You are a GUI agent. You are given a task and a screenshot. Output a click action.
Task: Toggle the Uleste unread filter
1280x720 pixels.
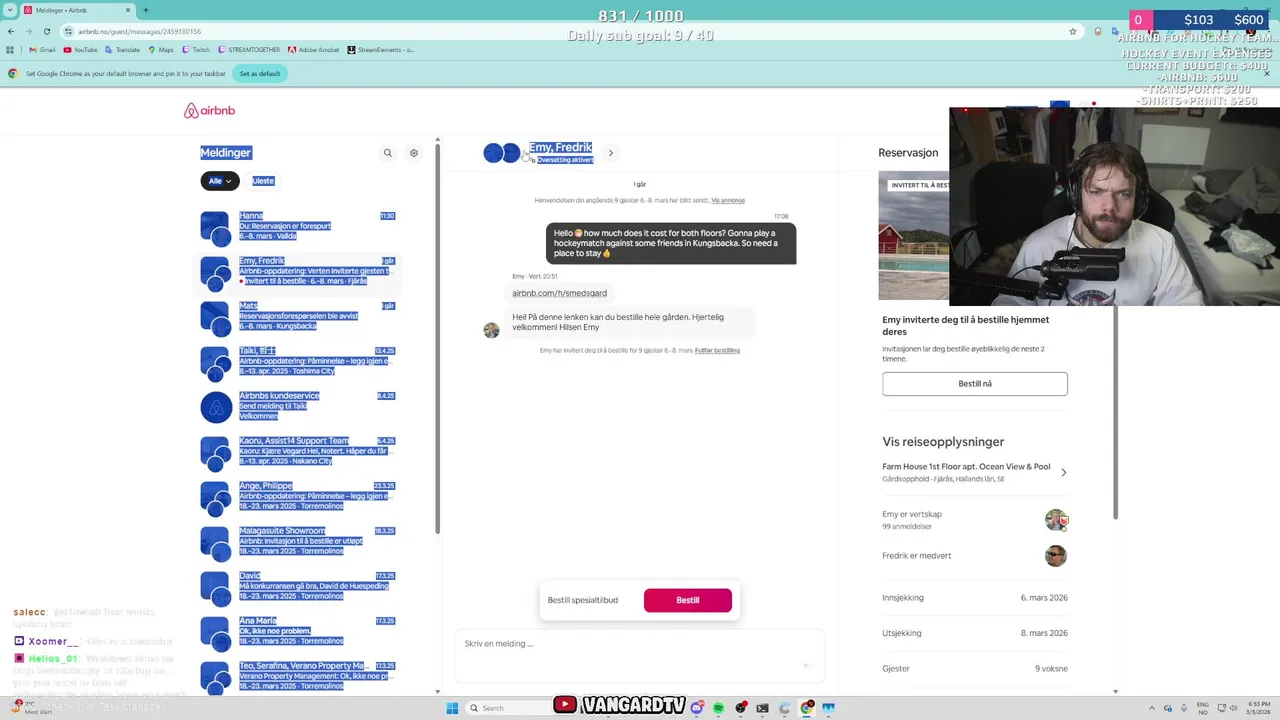point(263,181)
